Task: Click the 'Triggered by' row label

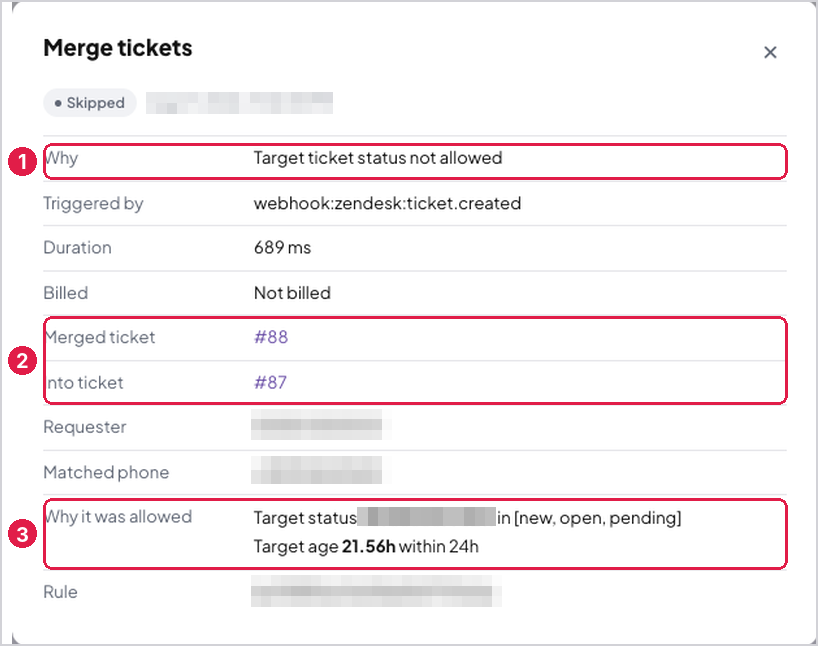Action: point(93,204)
